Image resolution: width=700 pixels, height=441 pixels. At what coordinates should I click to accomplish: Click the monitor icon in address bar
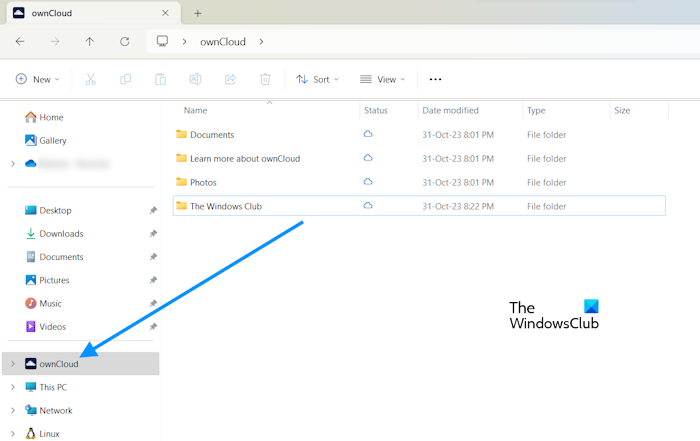162,42
